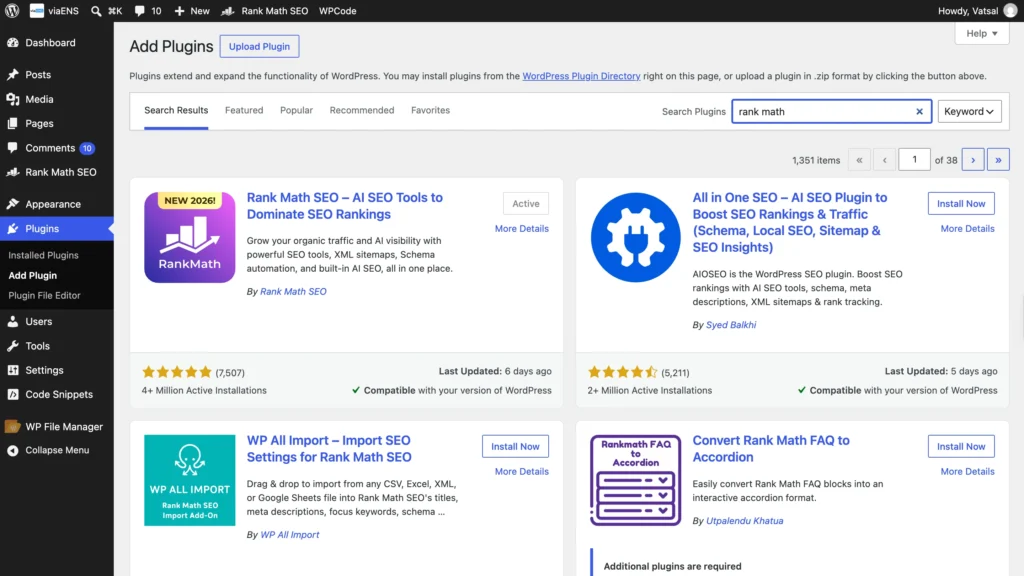Install the All in One SEO plugin
Image resolution: width=1024 pixels, height=576 pixels.
click(x=961, y=204)
